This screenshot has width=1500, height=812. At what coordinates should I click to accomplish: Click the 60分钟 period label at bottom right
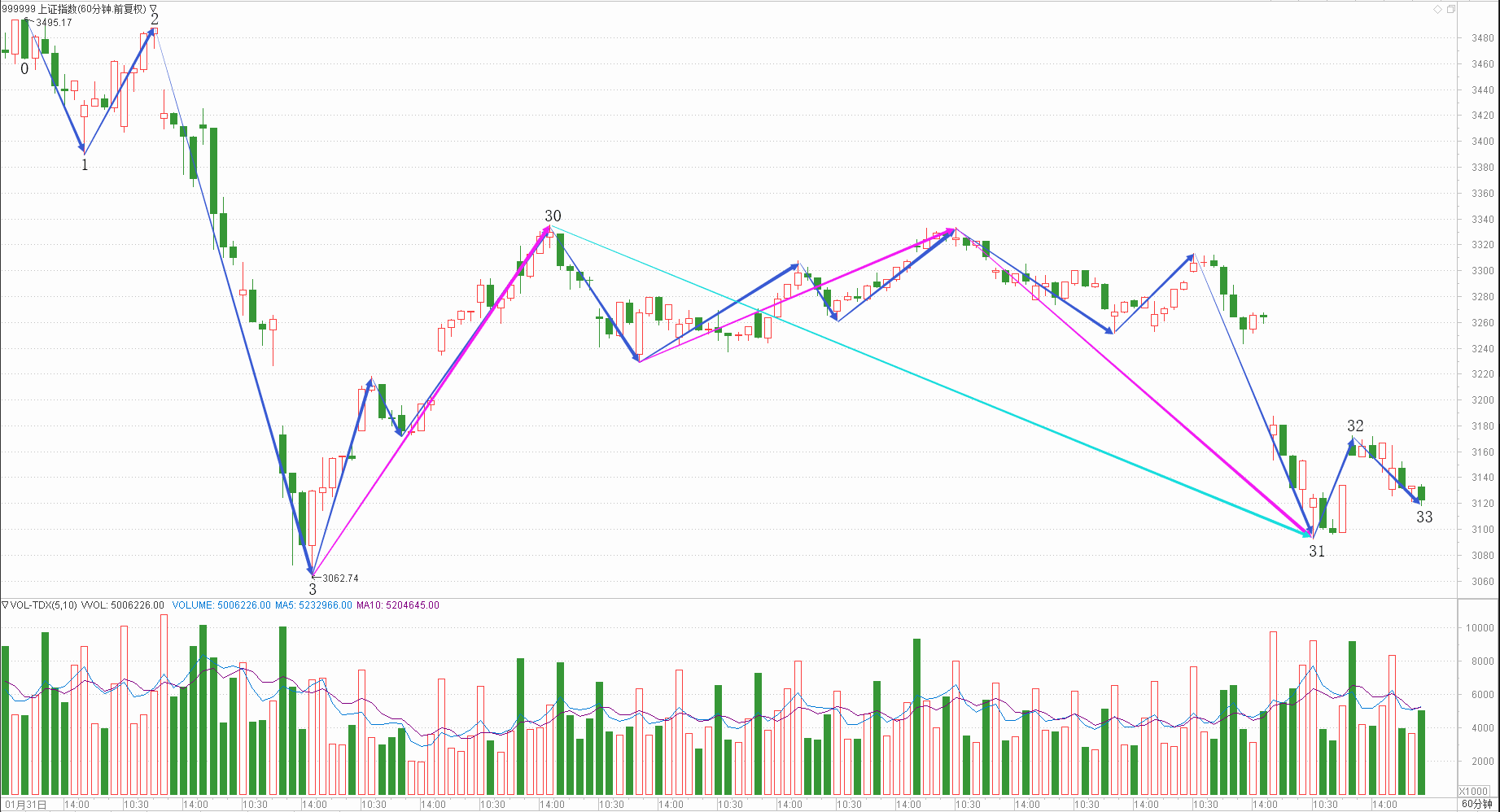(x=1476, y=804)
